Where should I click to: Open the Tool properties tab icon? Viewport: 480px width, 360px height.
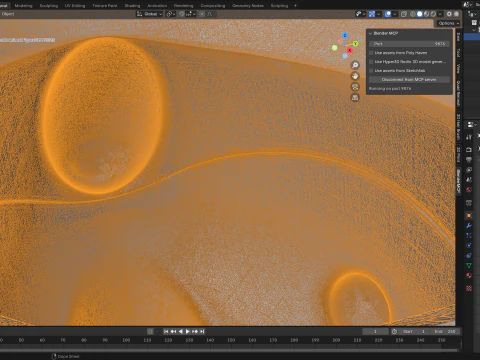click(469, 137)
